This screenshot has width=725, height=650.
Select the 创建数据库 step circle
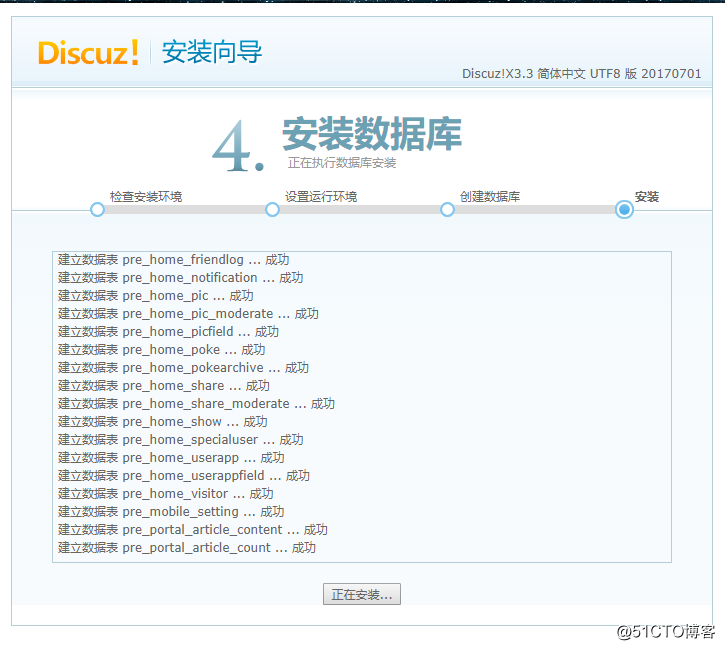(x=447, y=209)
